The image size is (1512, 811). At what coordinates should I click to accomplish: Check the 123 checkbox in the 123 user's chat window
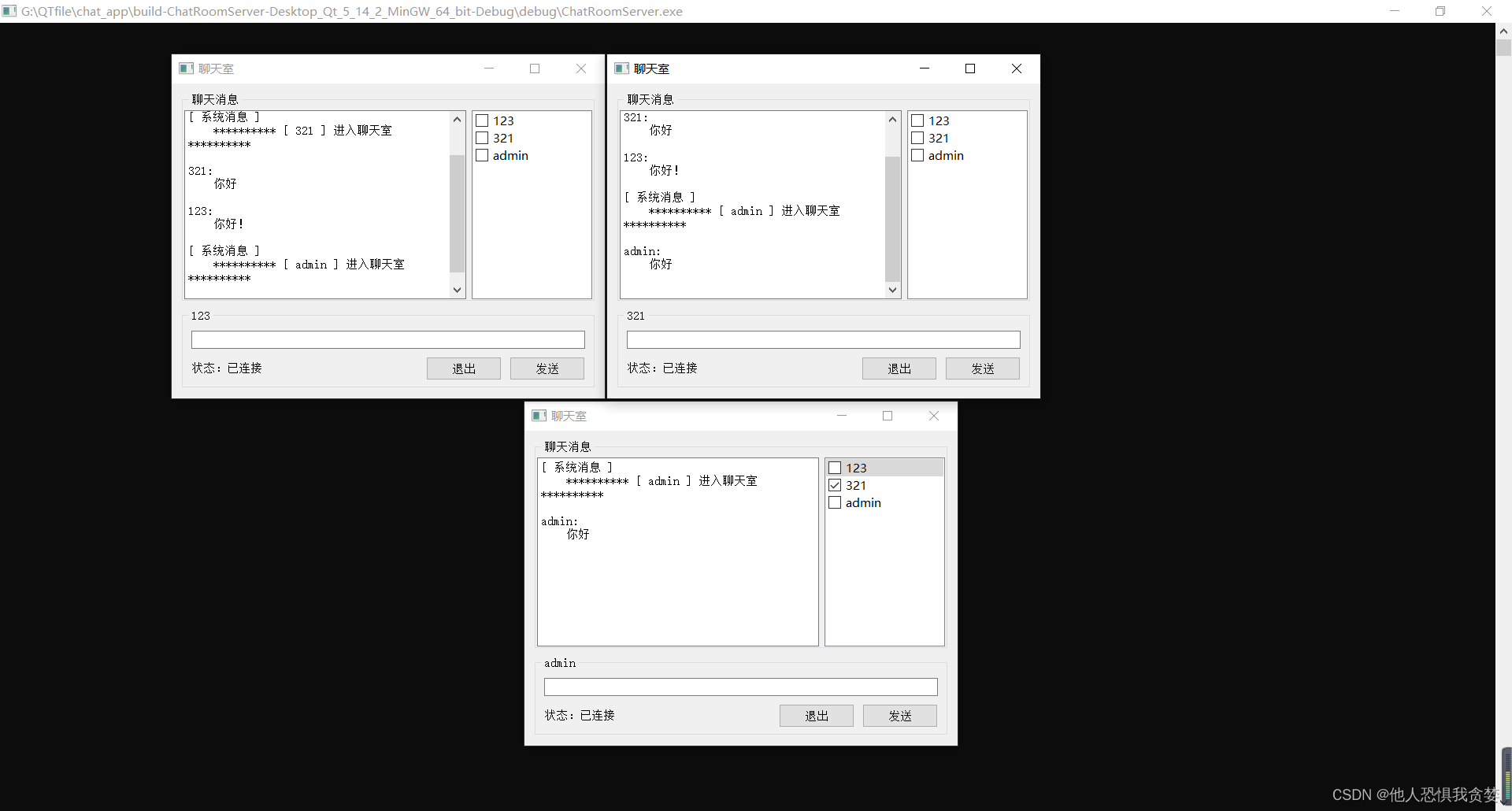(482, 120)
